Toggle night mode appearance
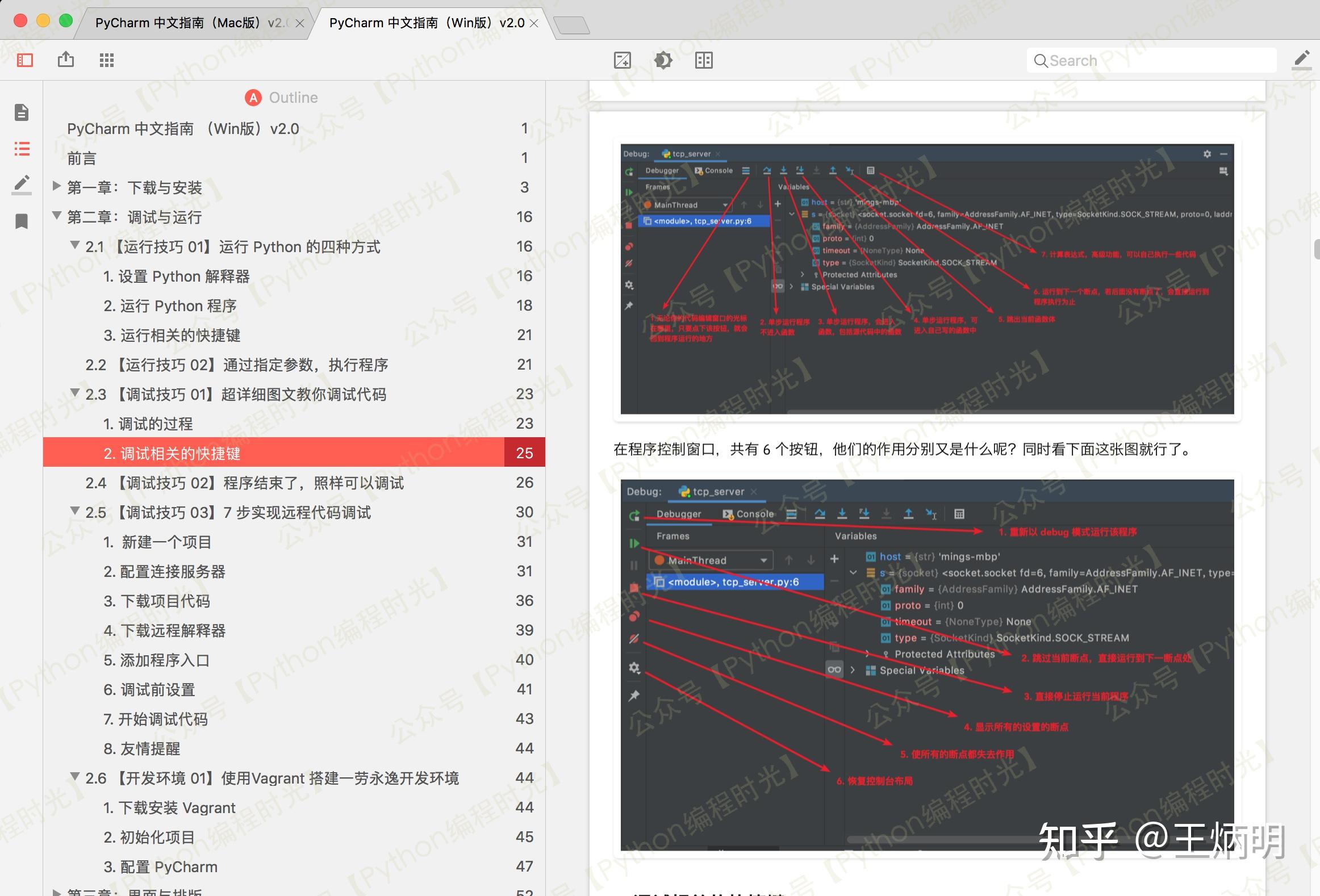The width and height of the screenshot is (1320, 896). (x=663, y=60)
